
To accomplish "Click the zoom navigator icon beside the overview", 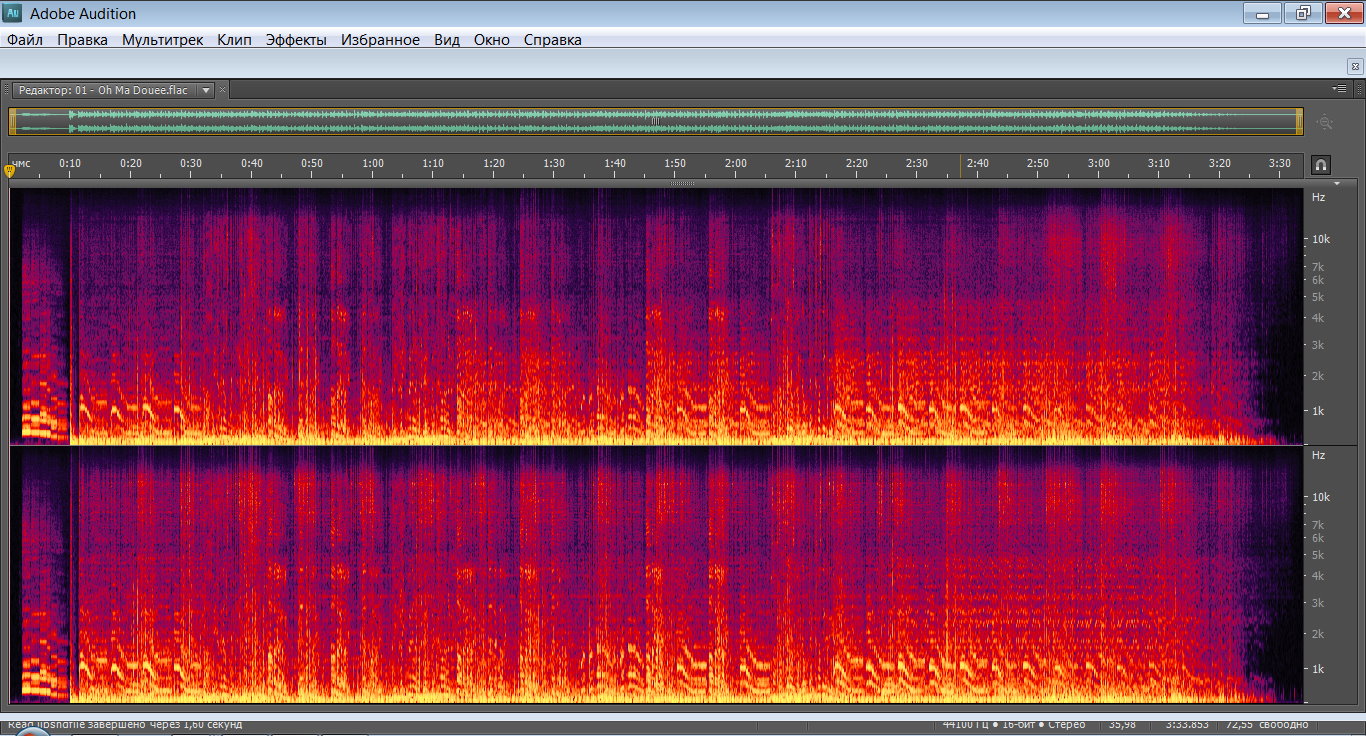I will coord(1325,122).
